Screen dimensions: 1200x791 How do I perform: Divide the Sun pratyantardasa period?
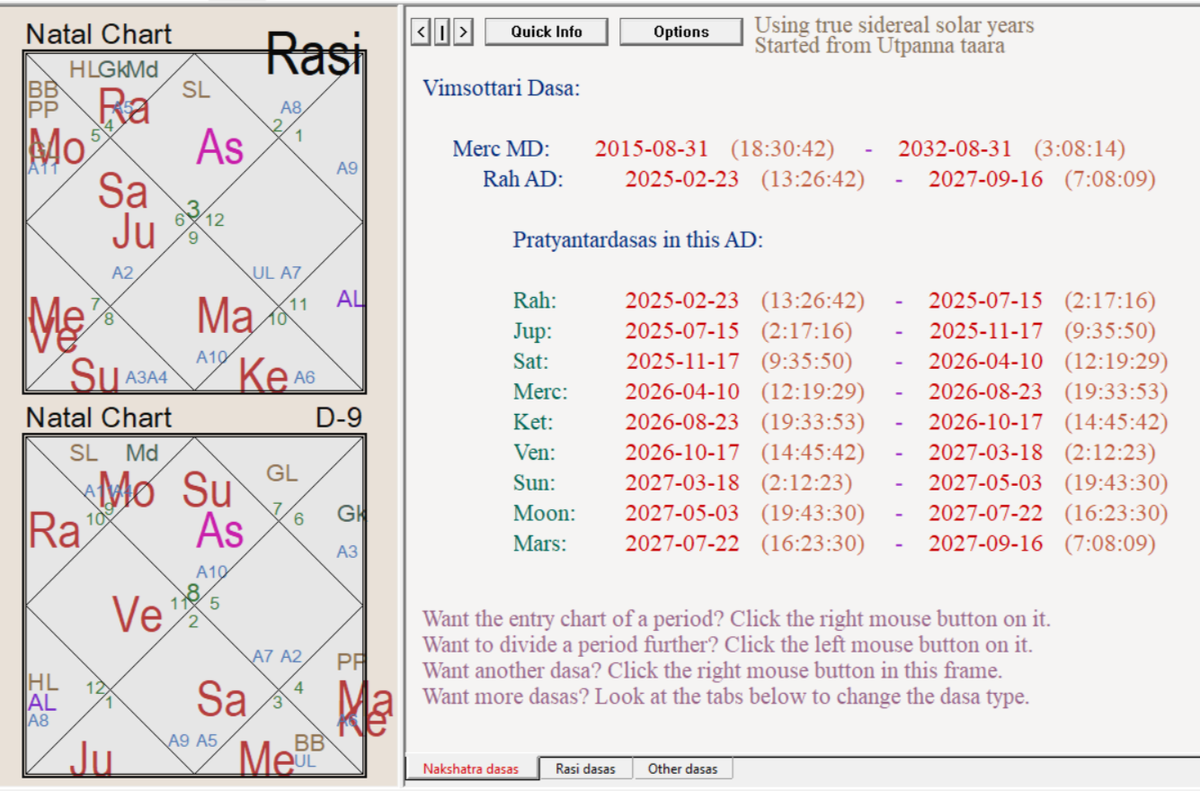(x=840, y=483)
